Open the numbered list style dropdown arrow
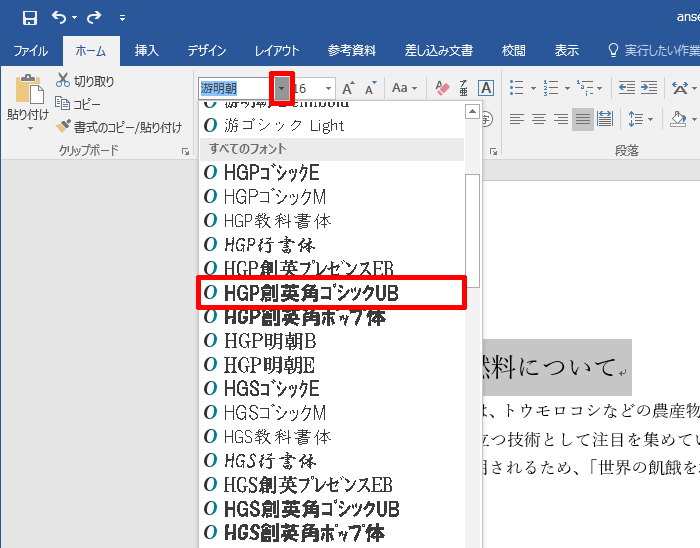This screenshot has height=548, width=700. pyautogui.click(x=567, y=88)
